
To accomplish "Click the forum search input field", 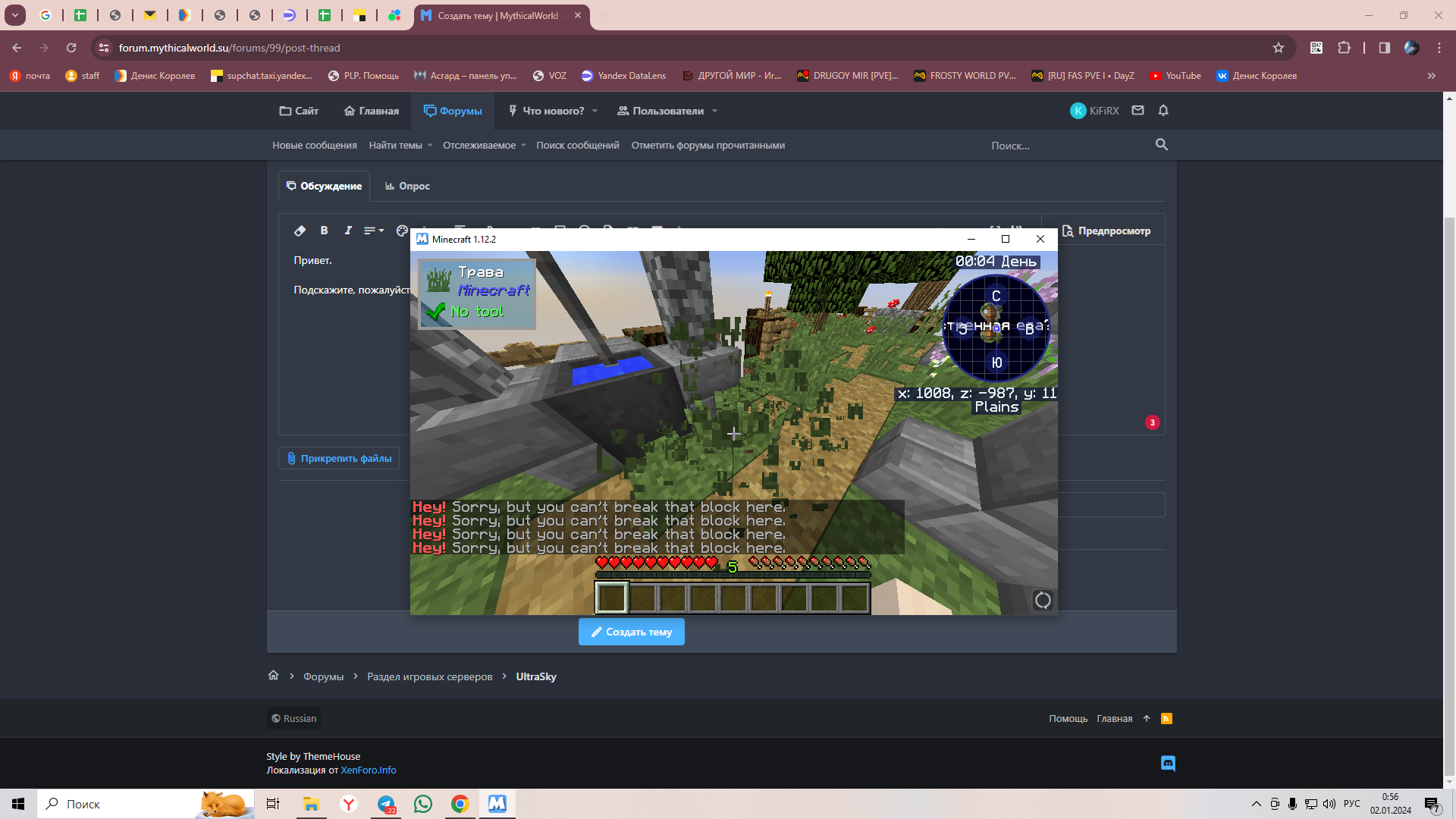I will point(1065,145).
